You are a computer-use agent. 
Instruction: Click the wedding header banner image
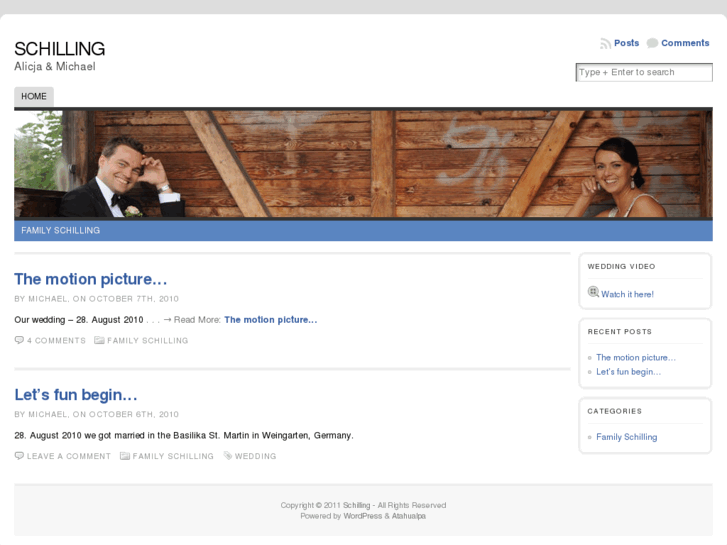point(363,164)
